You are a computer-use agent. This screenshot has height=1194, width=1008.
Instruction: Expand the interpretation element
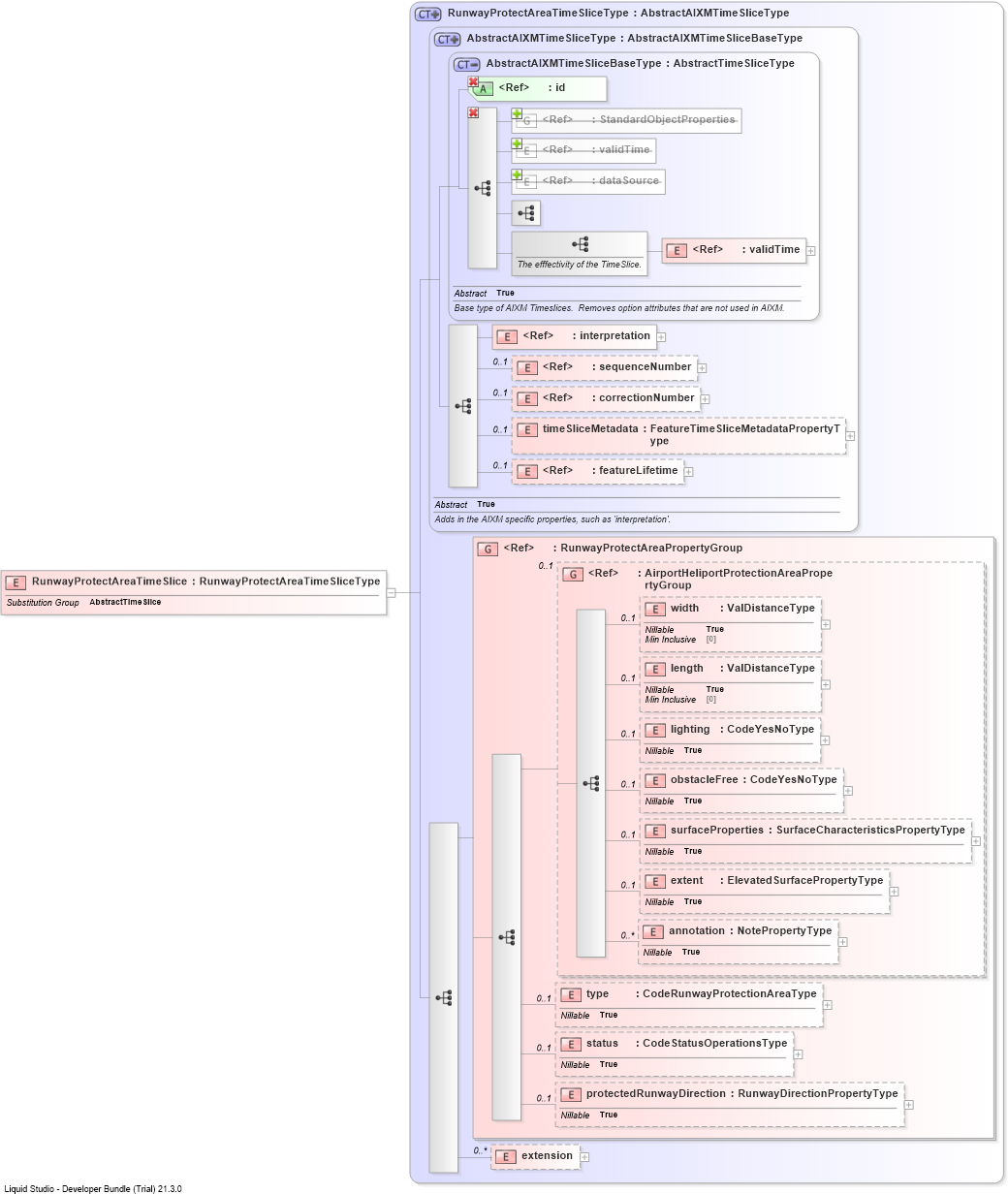[662, 337]
